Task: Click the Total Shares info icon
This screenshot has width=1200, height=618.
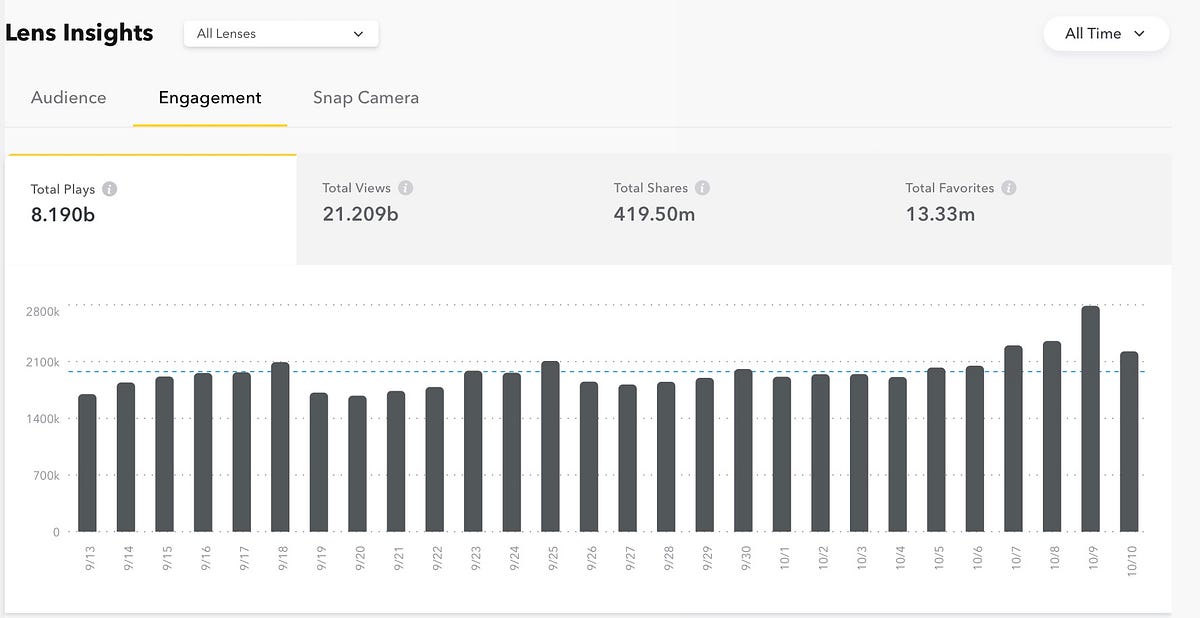Action: click(702, 187)
